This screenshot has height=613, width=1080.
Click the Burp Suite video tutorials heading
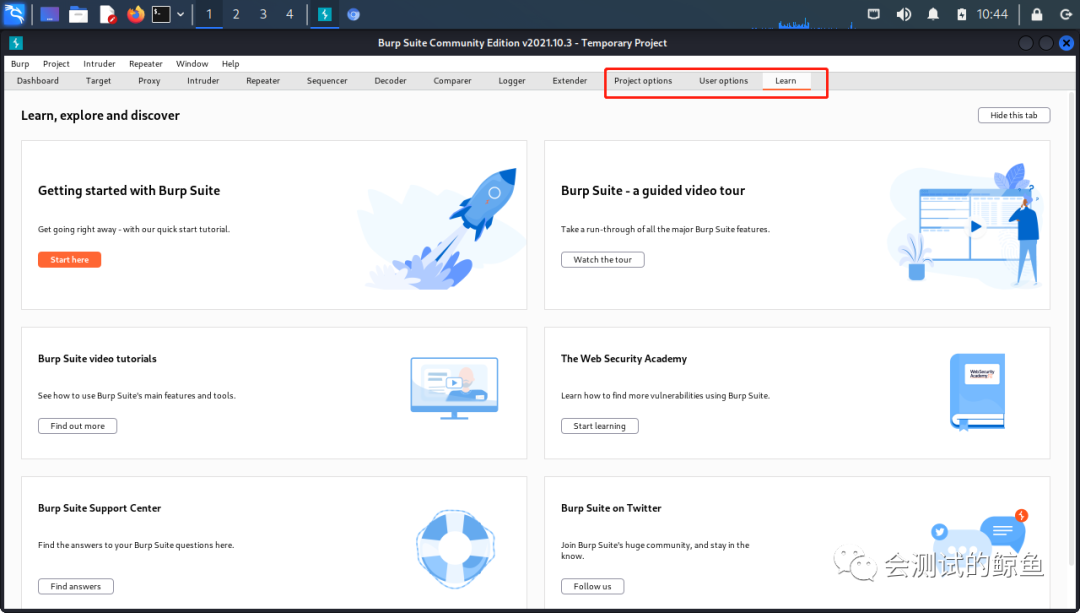pos(97,359)
